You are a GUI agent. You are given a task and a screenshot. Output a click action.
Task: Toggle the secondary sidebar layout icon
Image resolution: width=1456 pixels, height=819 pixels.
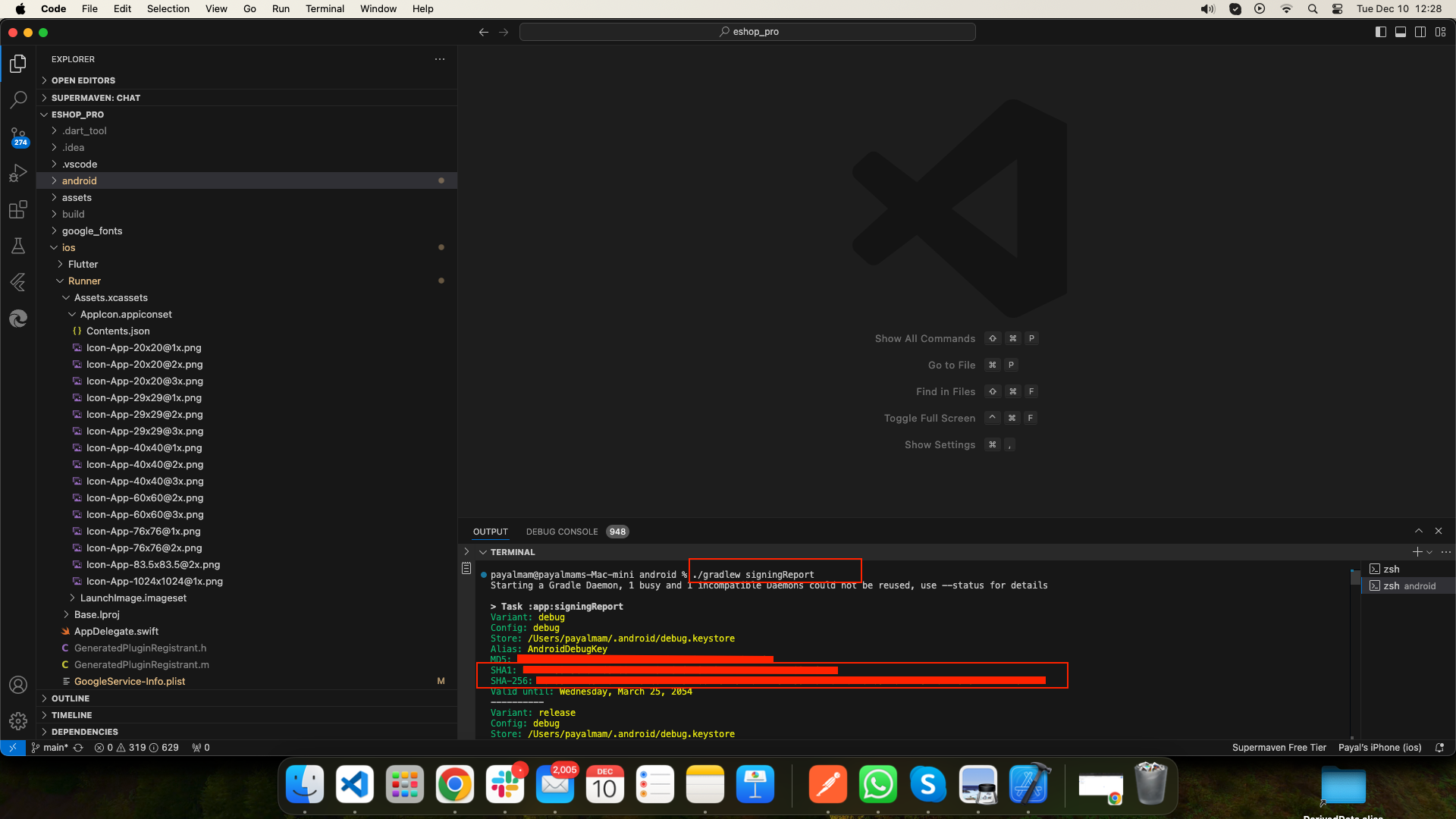[x=1420, y=32]
